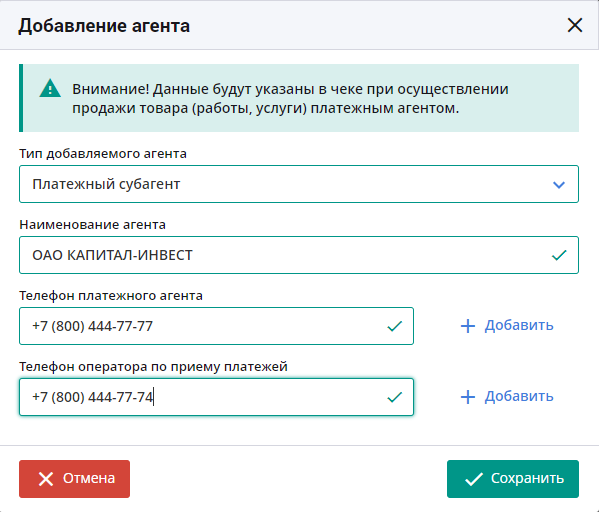
Task: Click validation checkmark in payment agent phone field
Action: (x=394, y=326)
